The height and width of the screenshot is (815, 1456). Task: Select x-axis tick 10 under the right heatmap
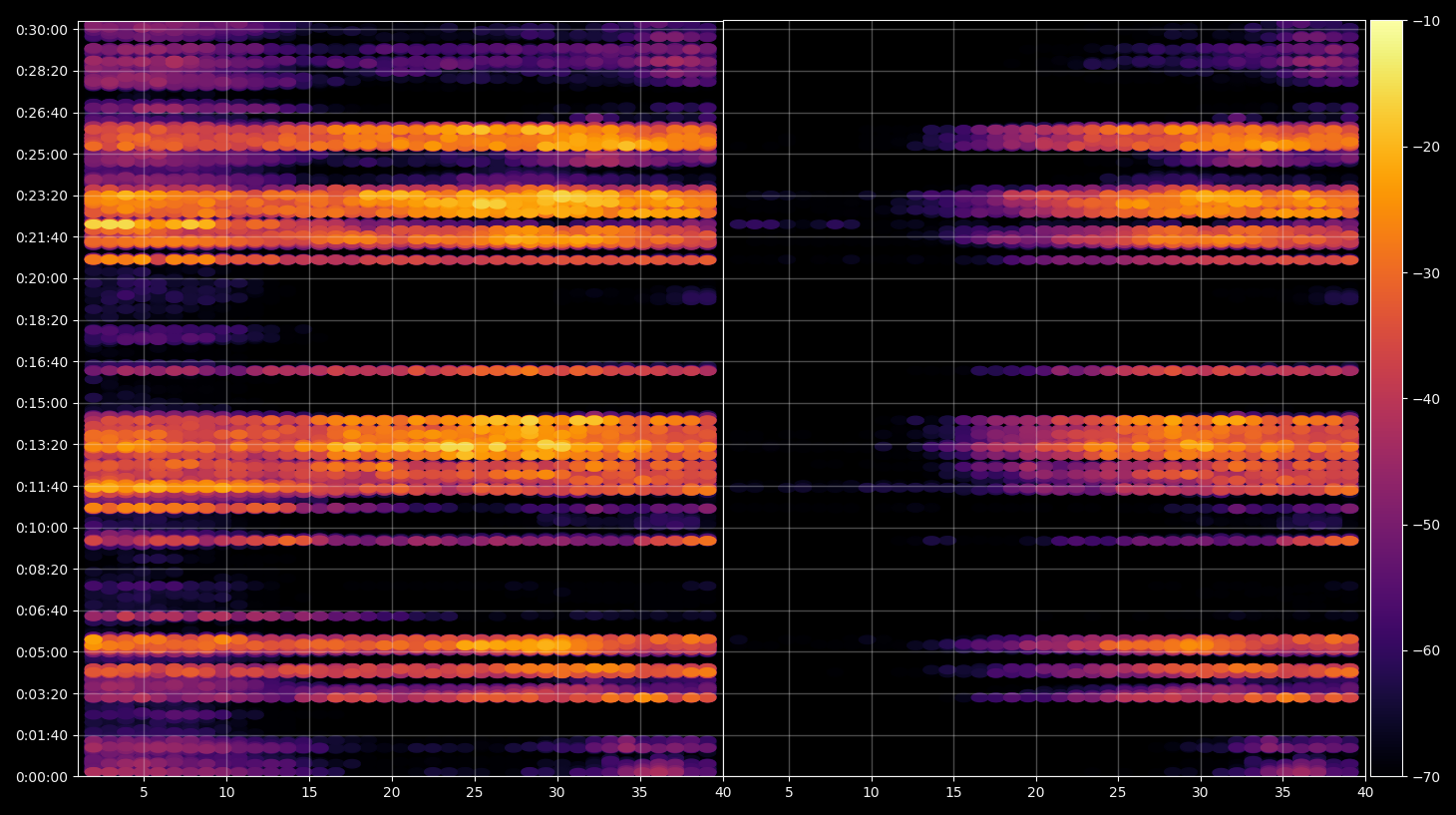coord(872,793)
